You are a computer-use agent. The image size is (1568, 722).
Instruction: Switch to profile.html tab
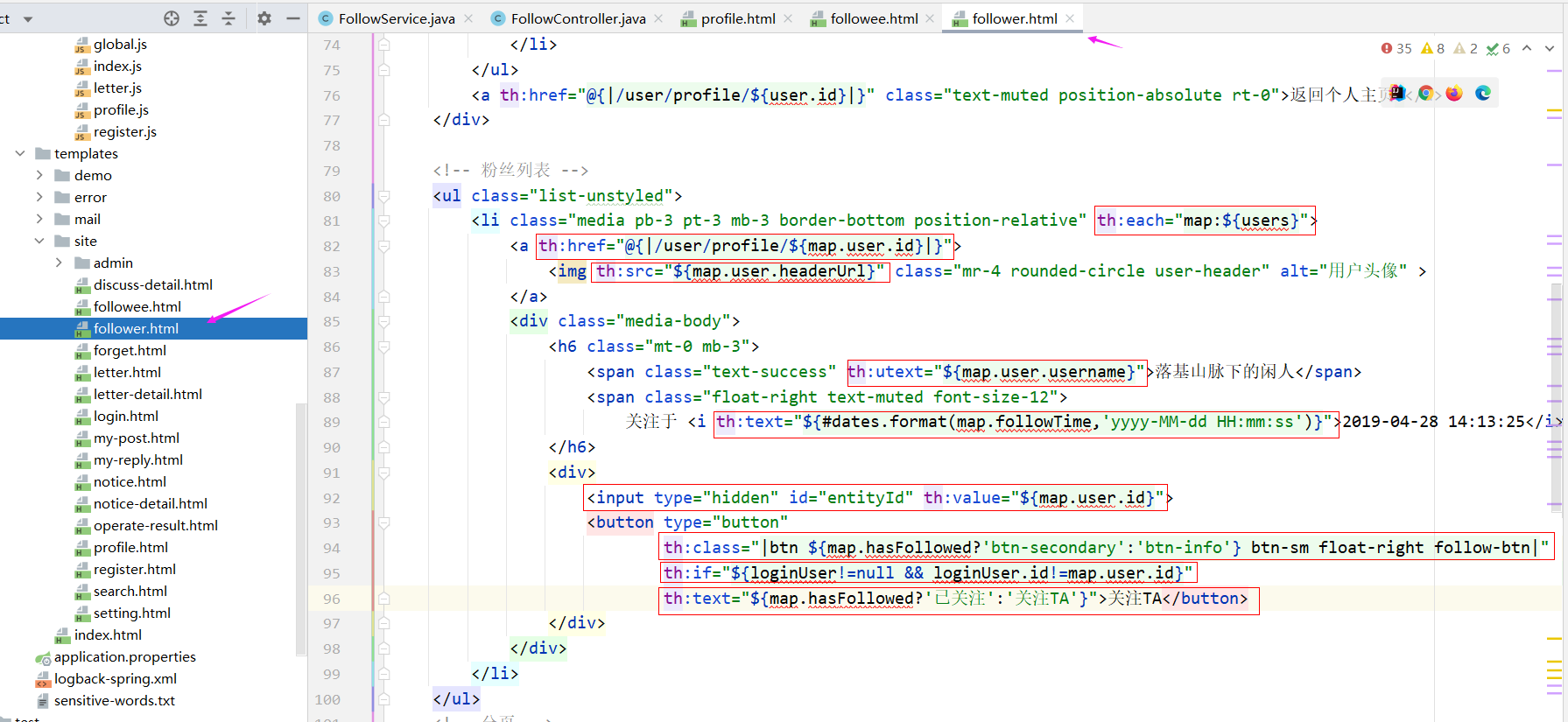click(728, 18)
